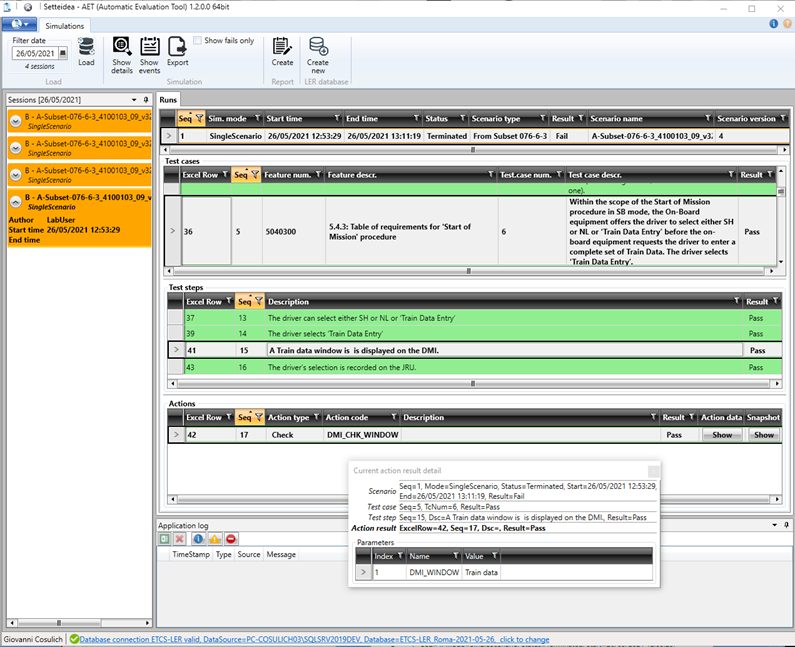The image size is (795, 647).
Task: Open the application menu button dropdown
Action: coord(19,24)
